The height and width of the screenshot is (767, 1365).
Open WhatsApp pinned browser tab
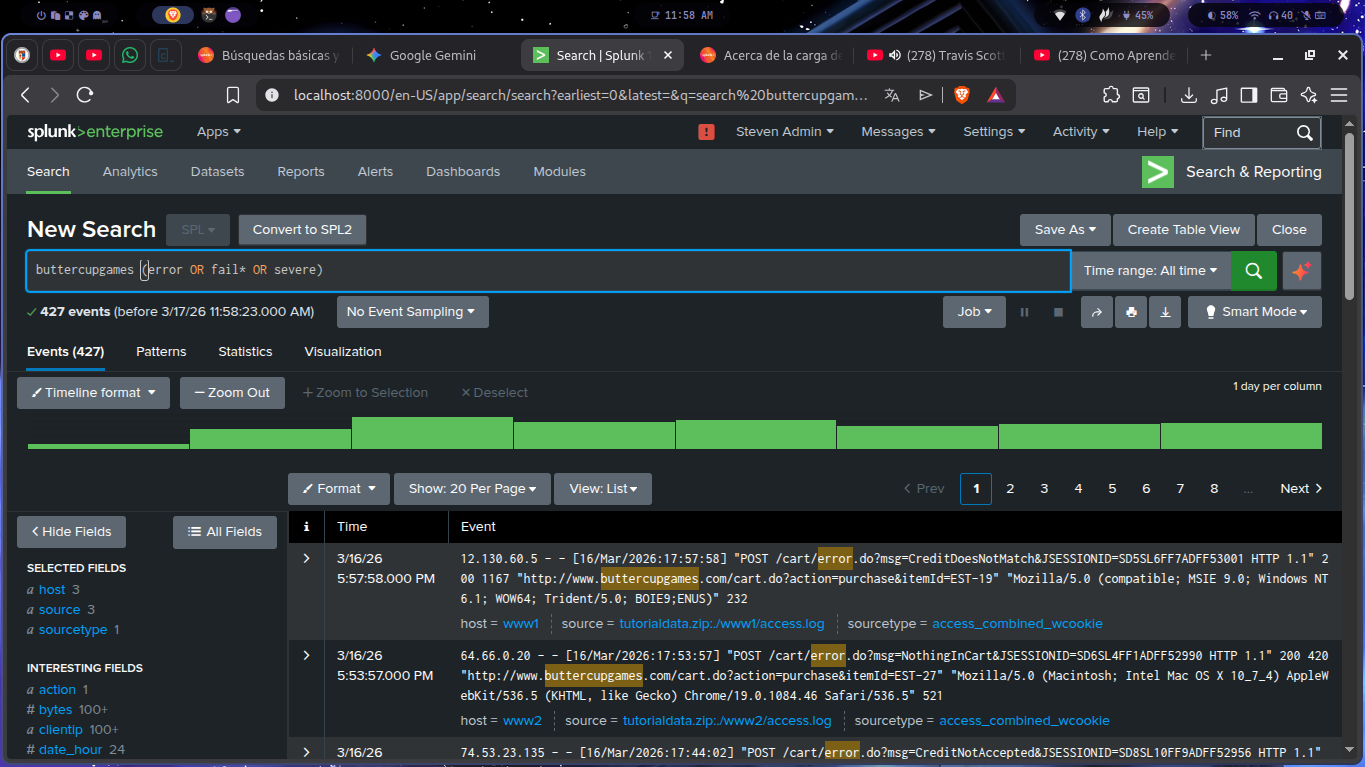click(130, 55)
